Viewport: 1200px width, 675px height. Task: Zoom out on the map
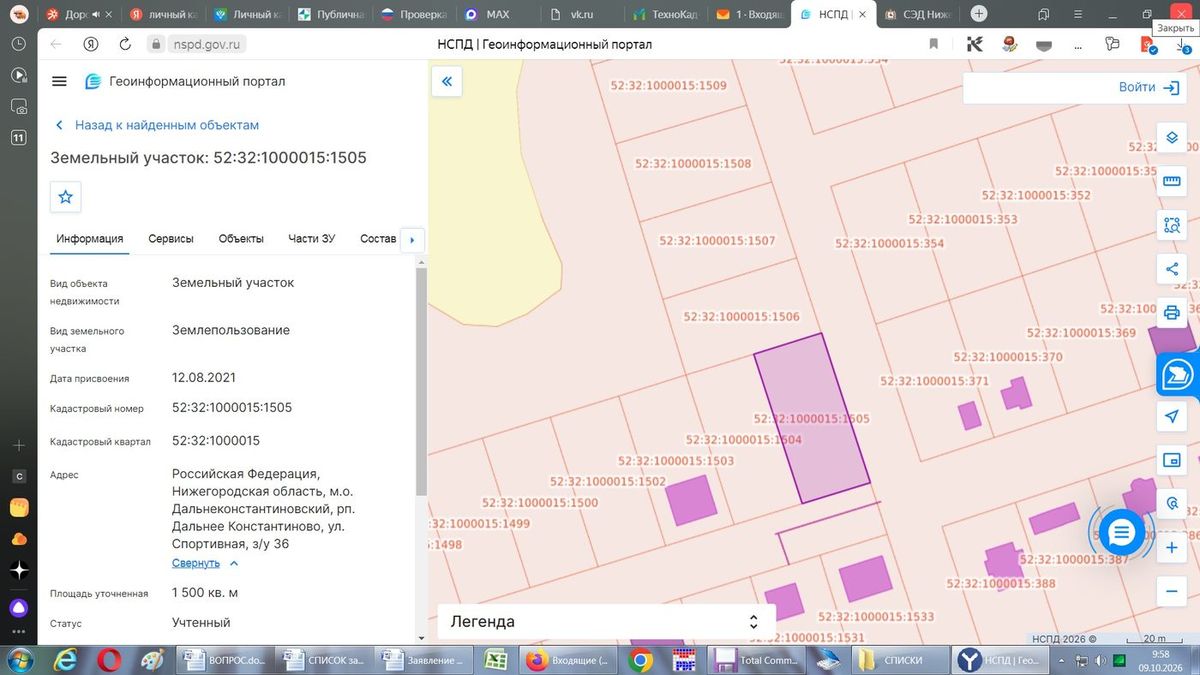[x=1172, y=592]
